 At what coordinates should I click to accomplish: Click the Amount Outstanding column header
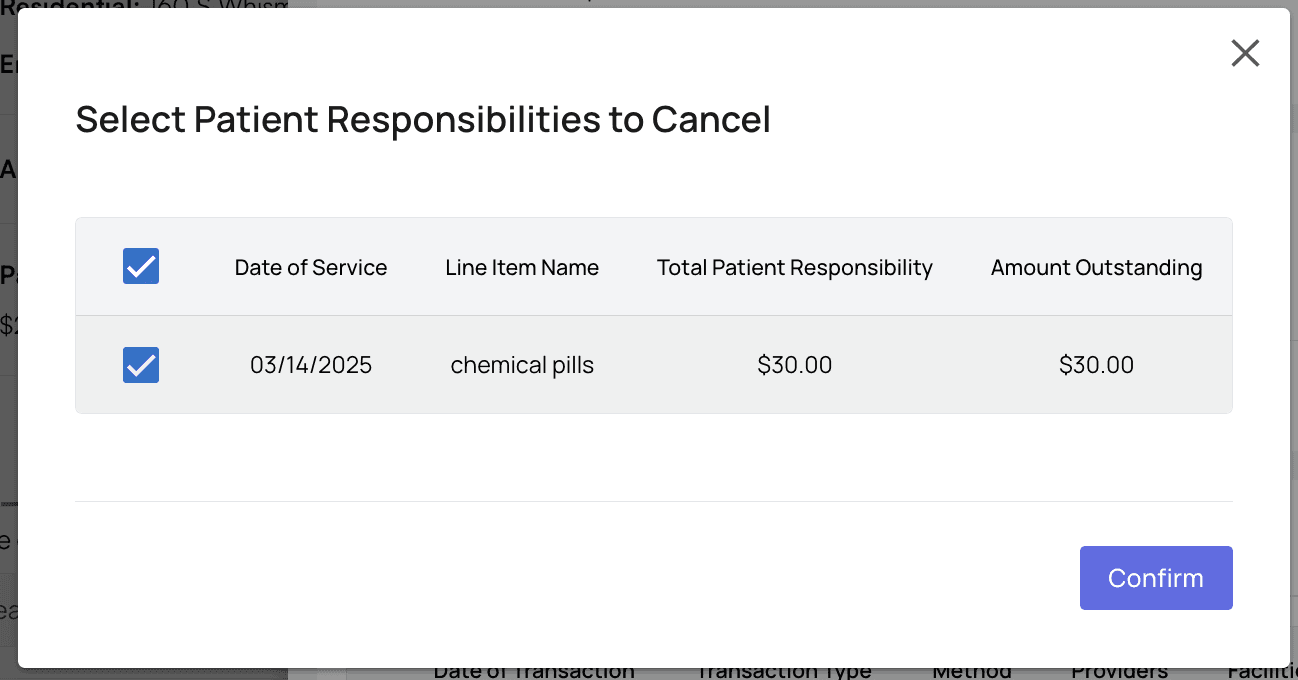click(1096, 268)
